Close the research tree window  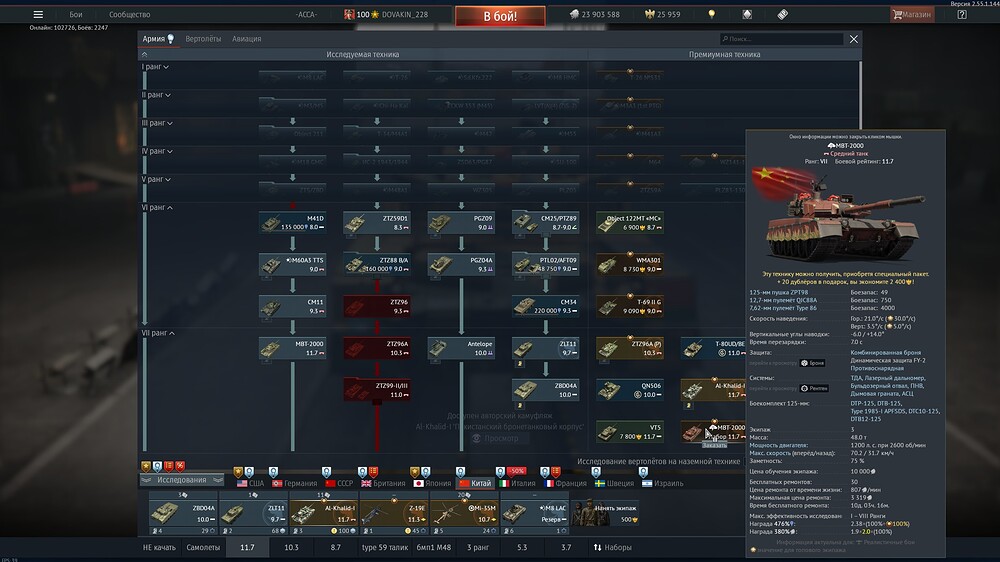(x=853, y=39)
